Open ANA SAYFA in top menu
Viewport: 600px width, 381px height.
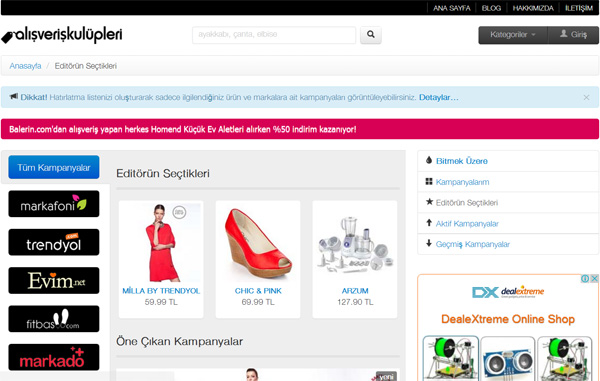tap(452, 8)
